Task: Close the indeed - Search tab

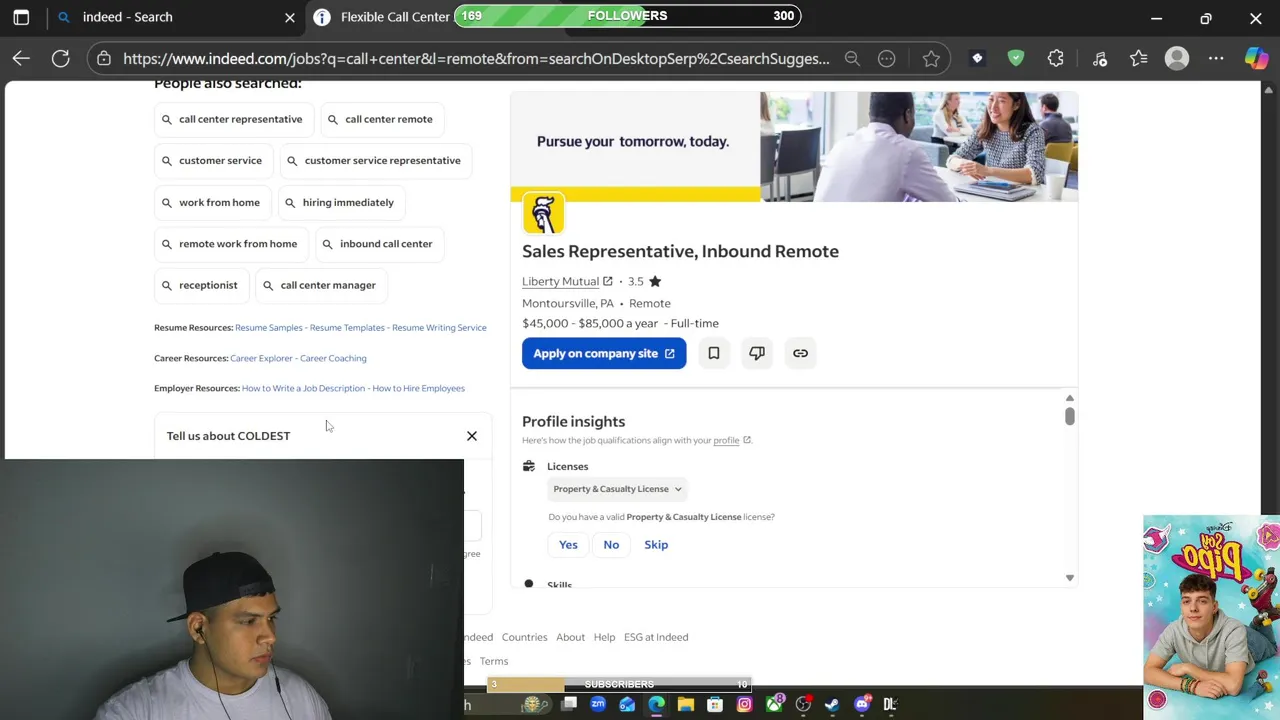Action: 290,17
